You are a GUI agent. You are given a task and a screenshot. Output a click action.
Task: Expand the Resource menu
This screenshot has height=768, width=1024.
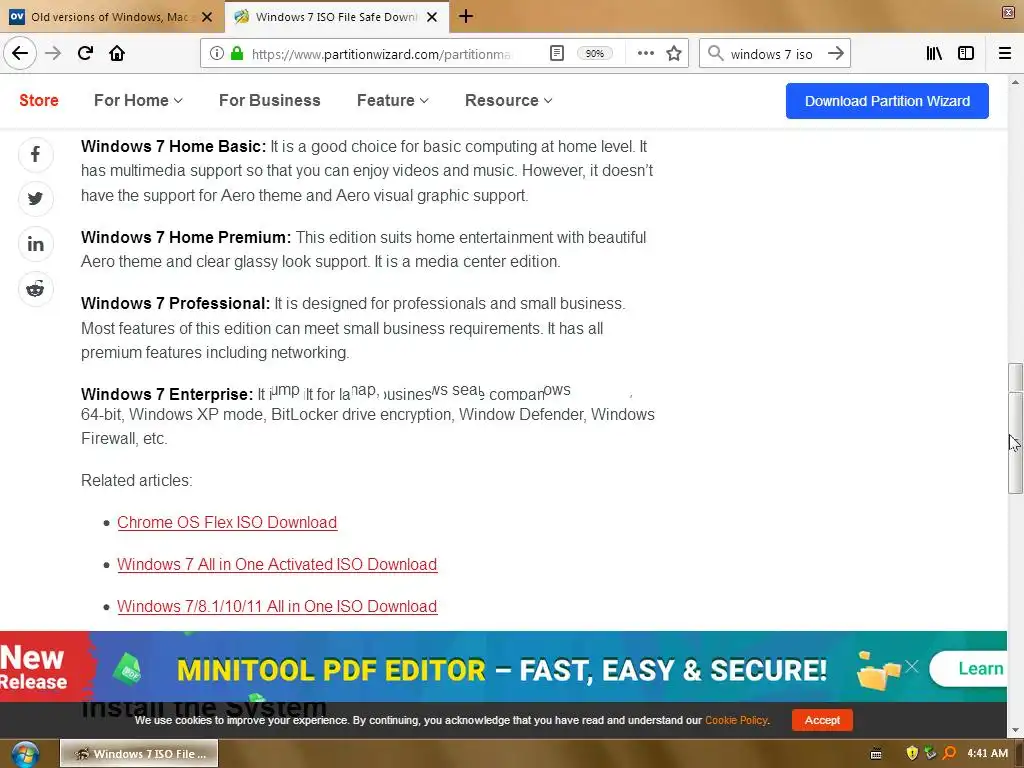click(x=509, y=101)
